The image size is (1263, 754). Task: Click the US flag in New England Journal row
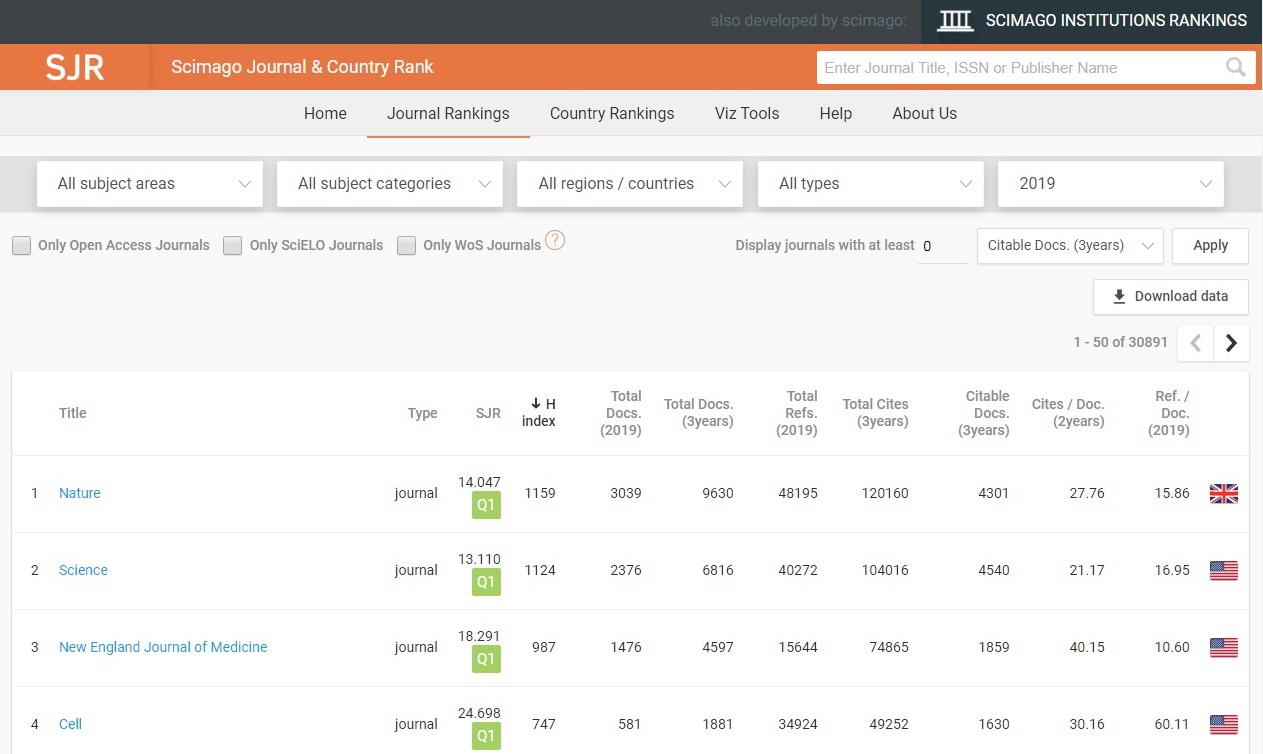(x=1224, y=647)
